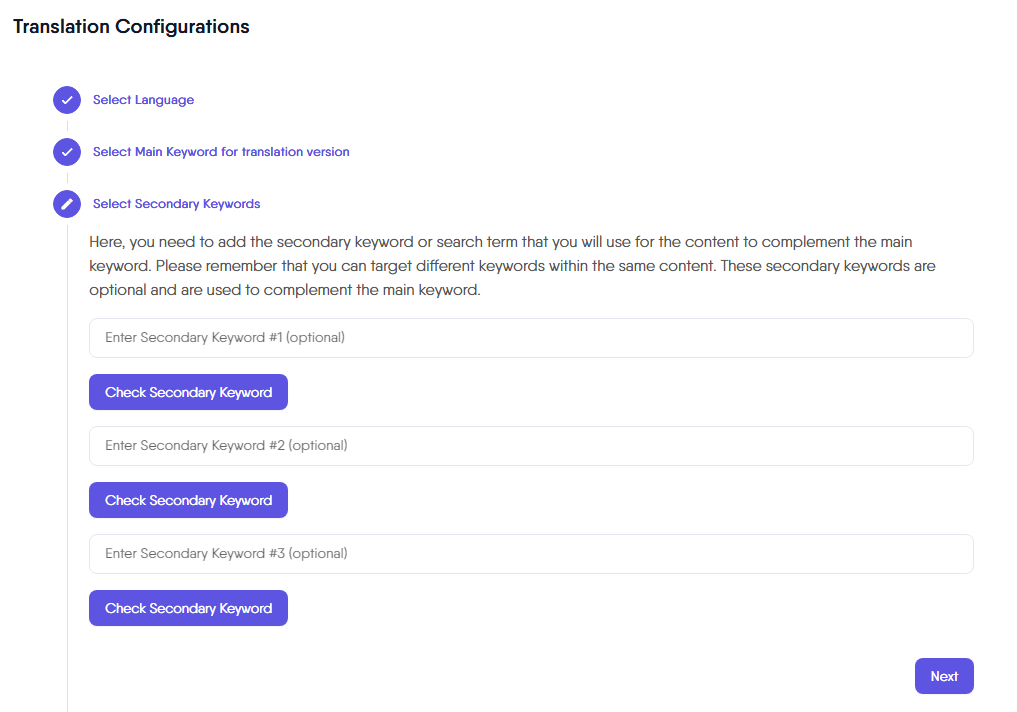Click into the Secondary Keyword #2 field
This screenshot has height=712, width=1017.
[x=531, y=446]
